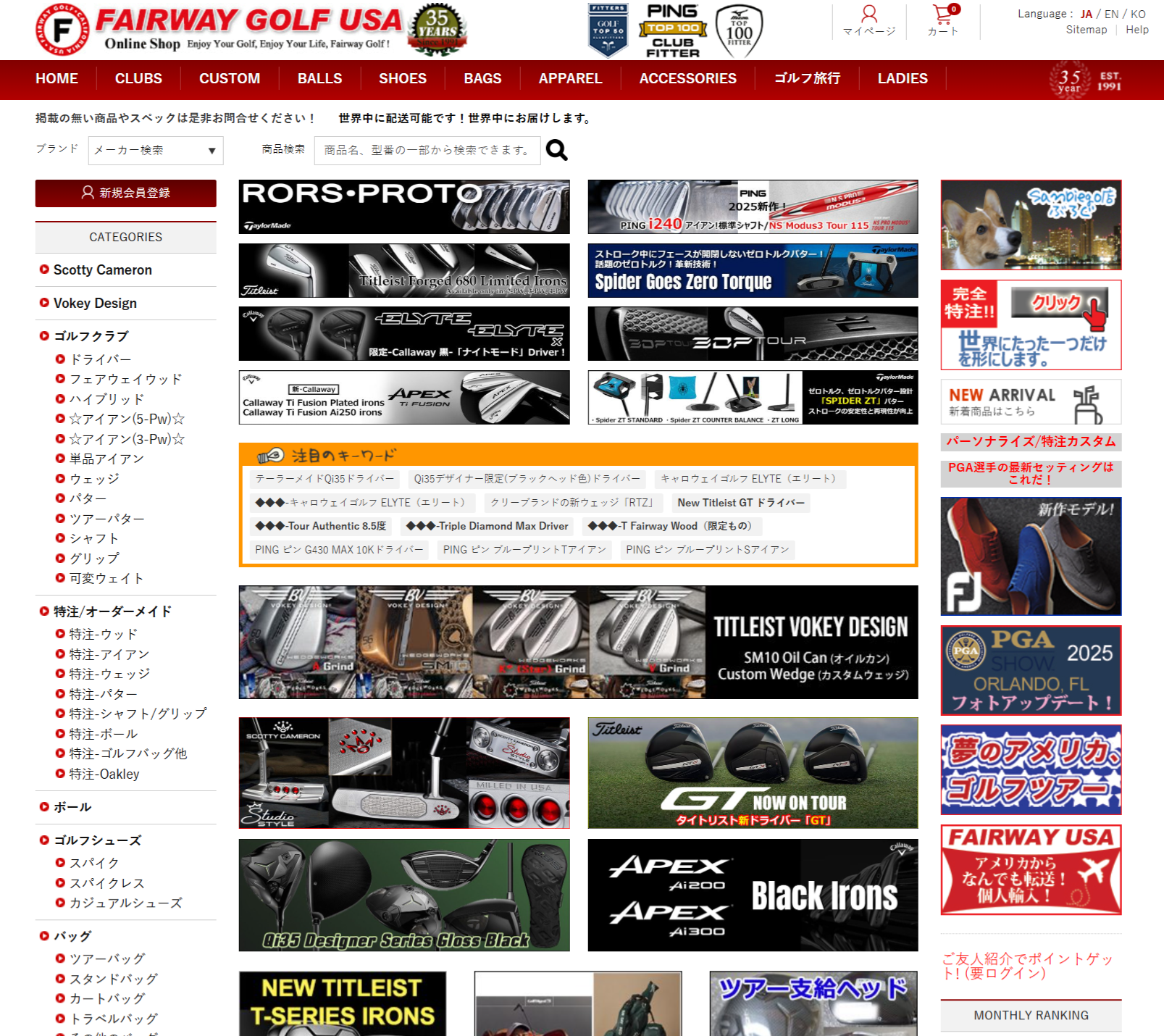Open the SHOES menu
The image size is (1164, 1036).
click(403, 78)
